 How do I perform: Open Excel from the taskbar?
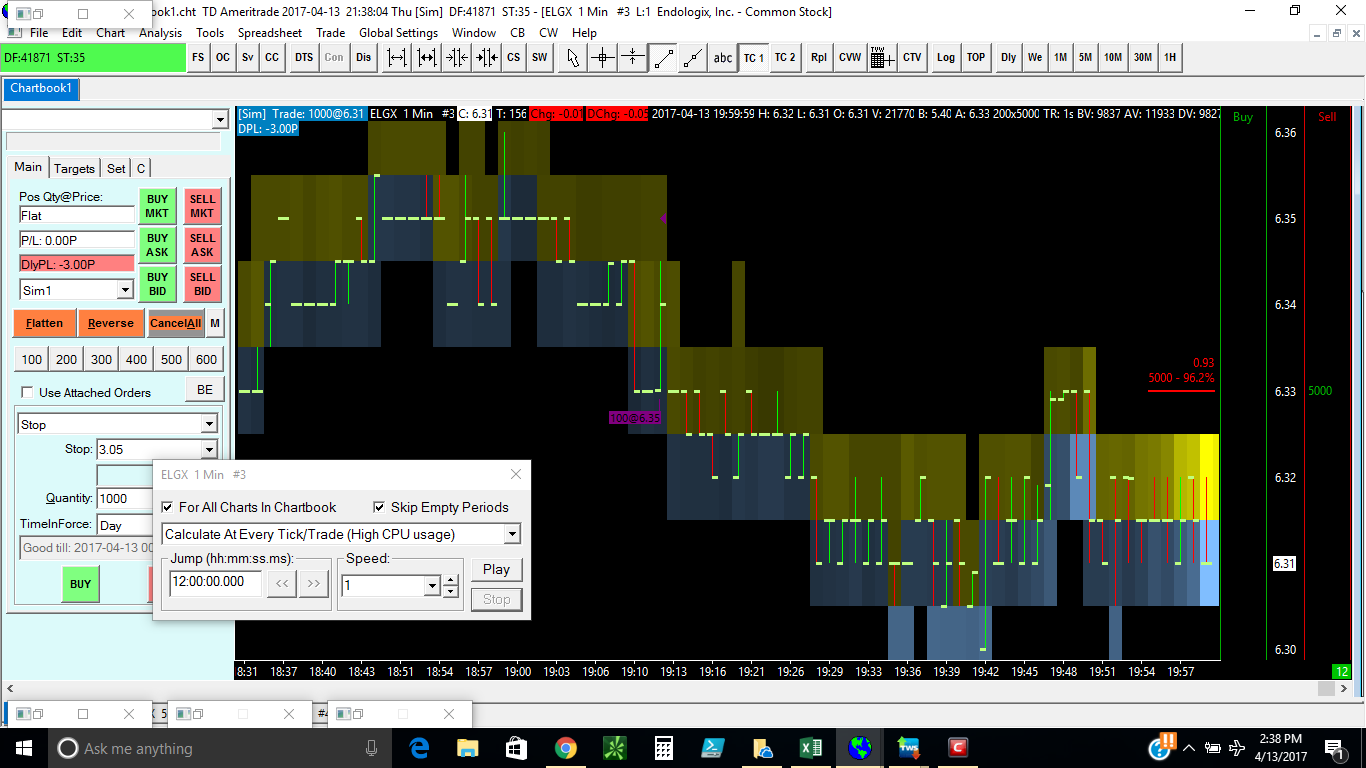tap(810, 748)
